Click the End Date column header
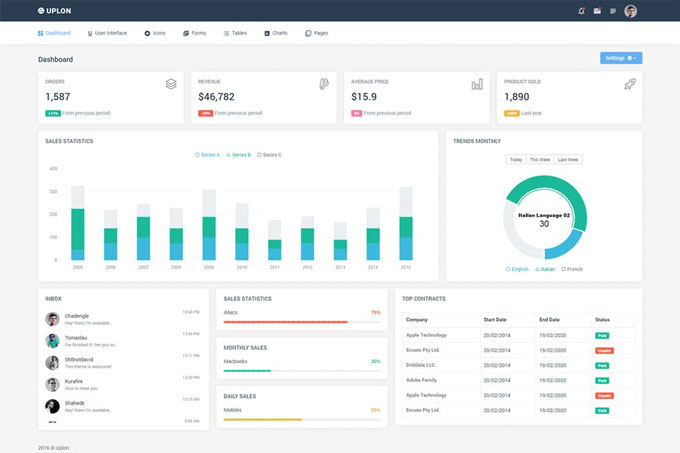680x453 pixels. 549,319
